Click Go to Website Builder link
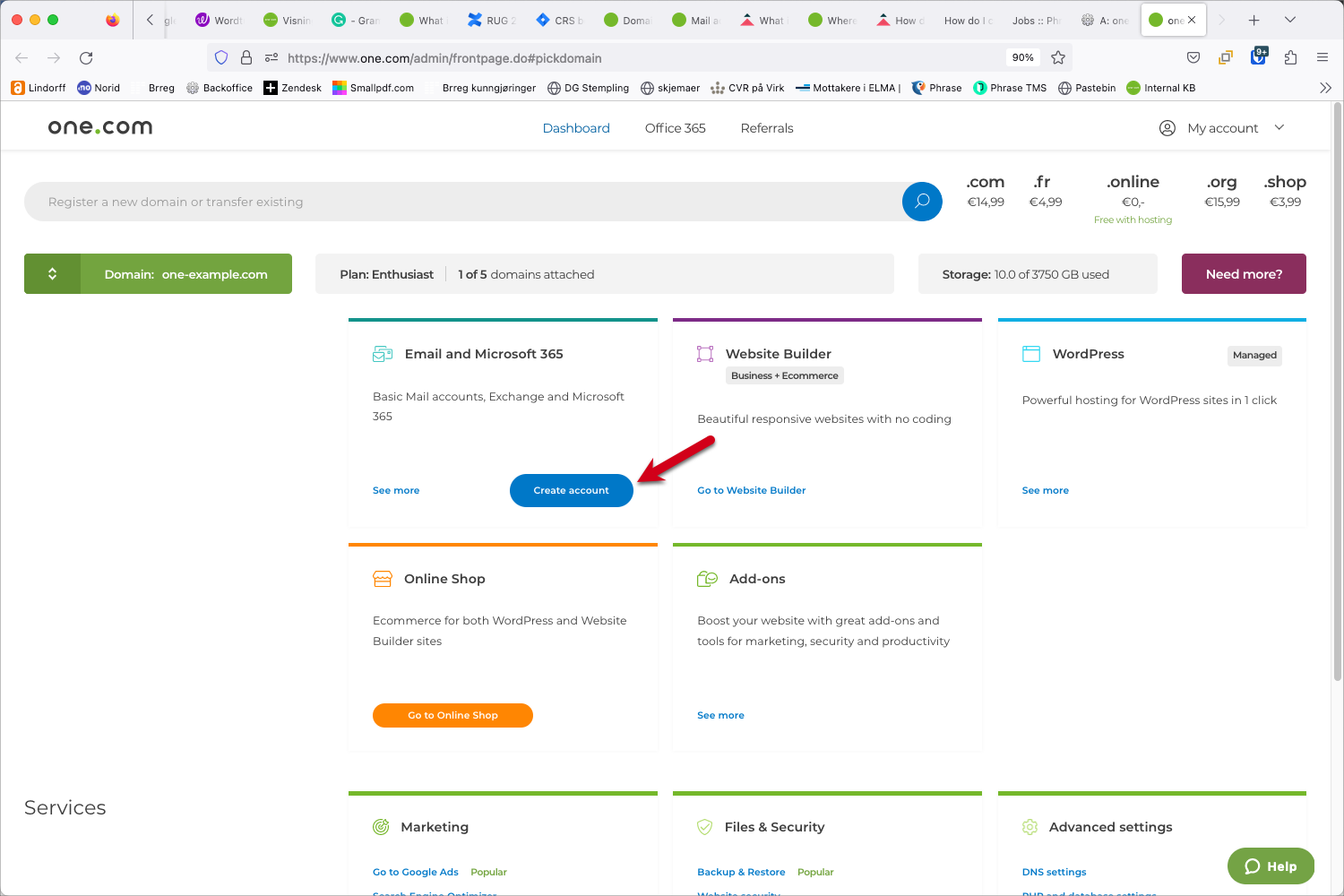 tap(752, 490)
